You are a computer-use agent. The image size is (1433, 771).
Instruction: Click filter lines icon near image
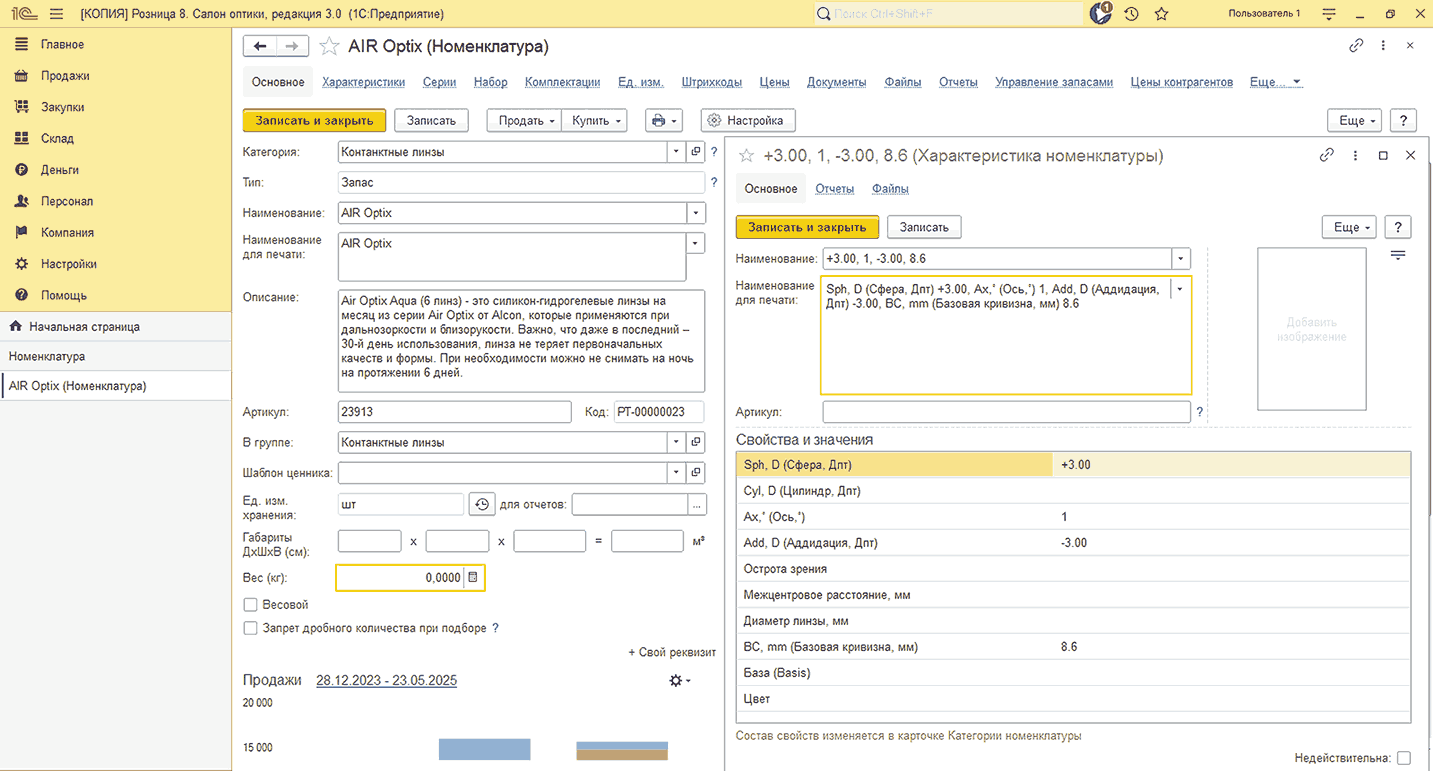click(x=1398, y=256)
